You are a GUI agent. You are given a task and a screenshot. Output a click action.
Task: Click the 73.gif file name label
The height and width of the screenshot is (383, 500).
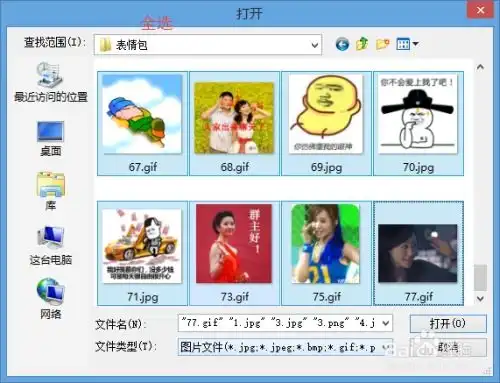pos(235,296)
